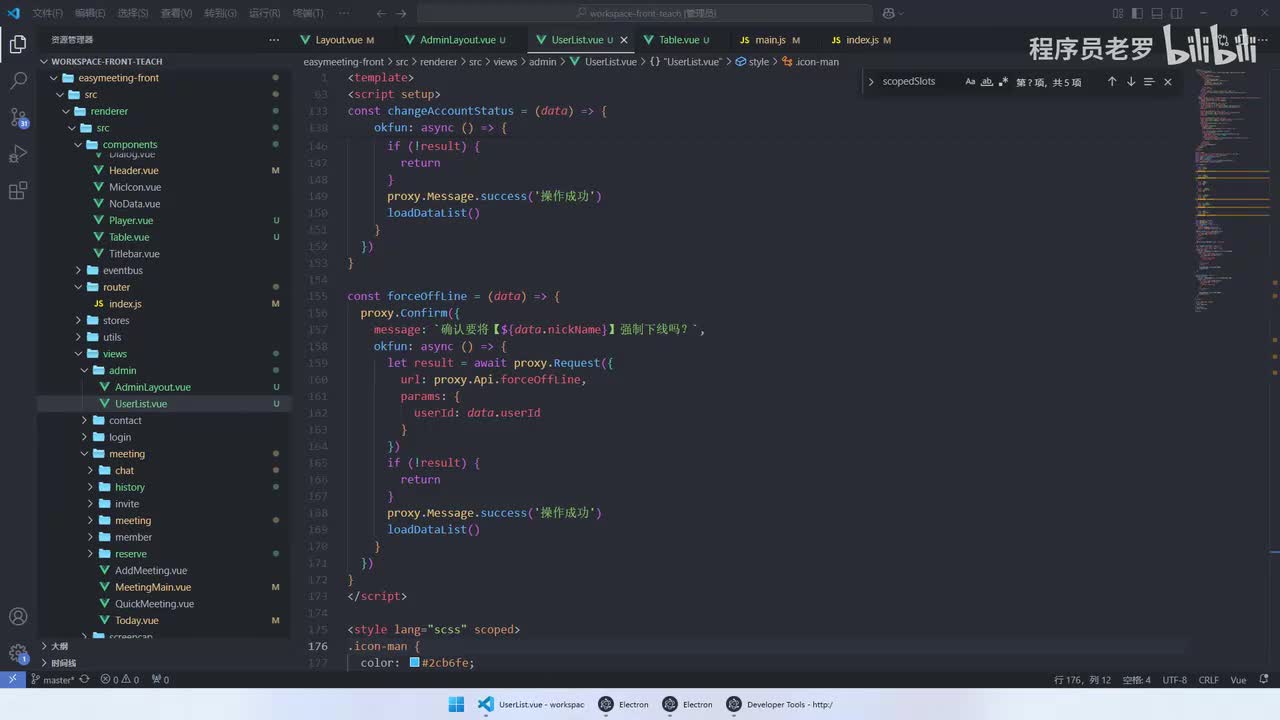1280x720 pixels.
Task: Click the master branch in status bar
Action: (x=52, y=680)
